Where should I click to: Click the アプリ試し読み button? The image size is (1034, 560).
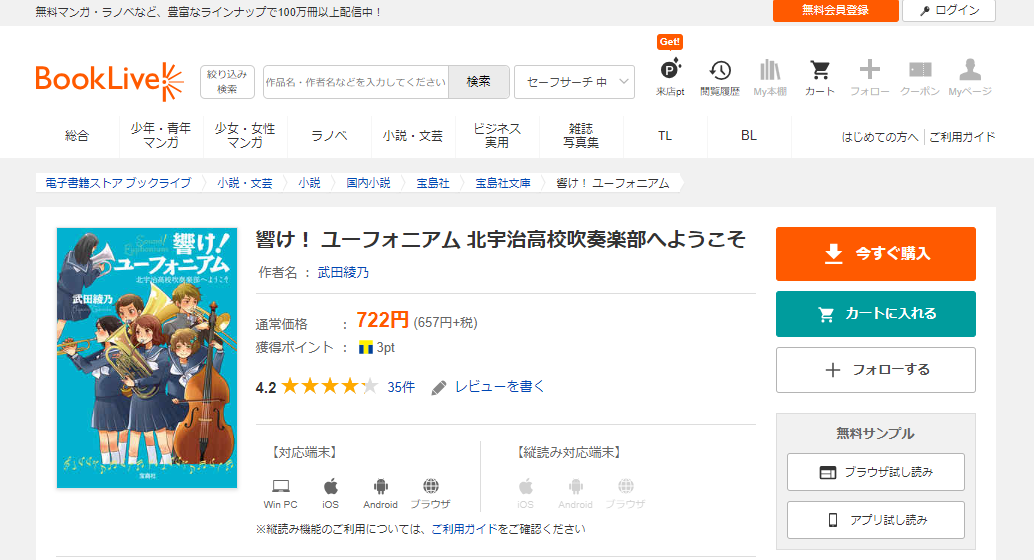pyautogui.click(x=876, y=520)
